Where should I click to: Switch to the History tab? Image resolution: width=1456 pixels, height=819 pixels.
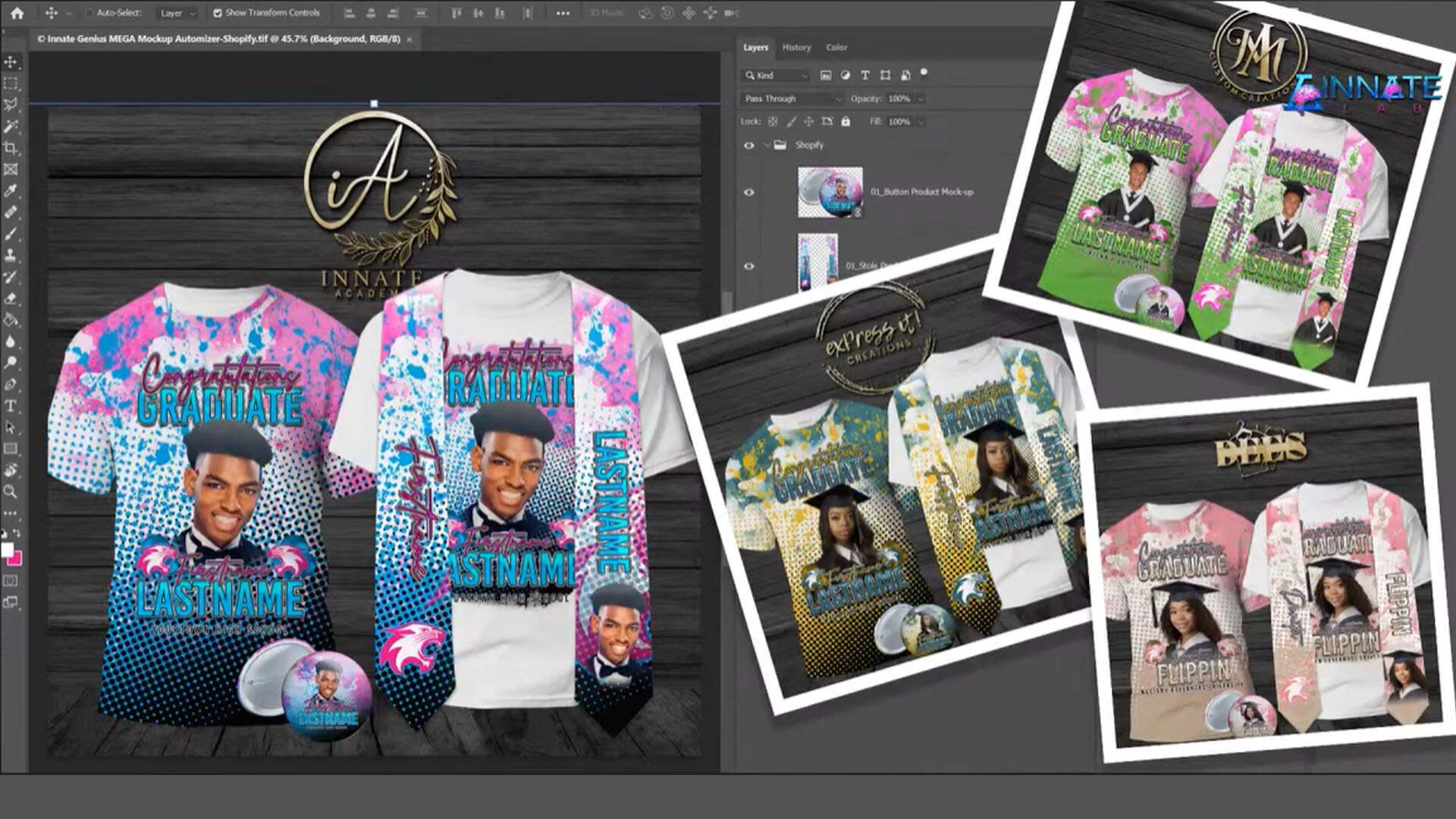click(796, 47)
